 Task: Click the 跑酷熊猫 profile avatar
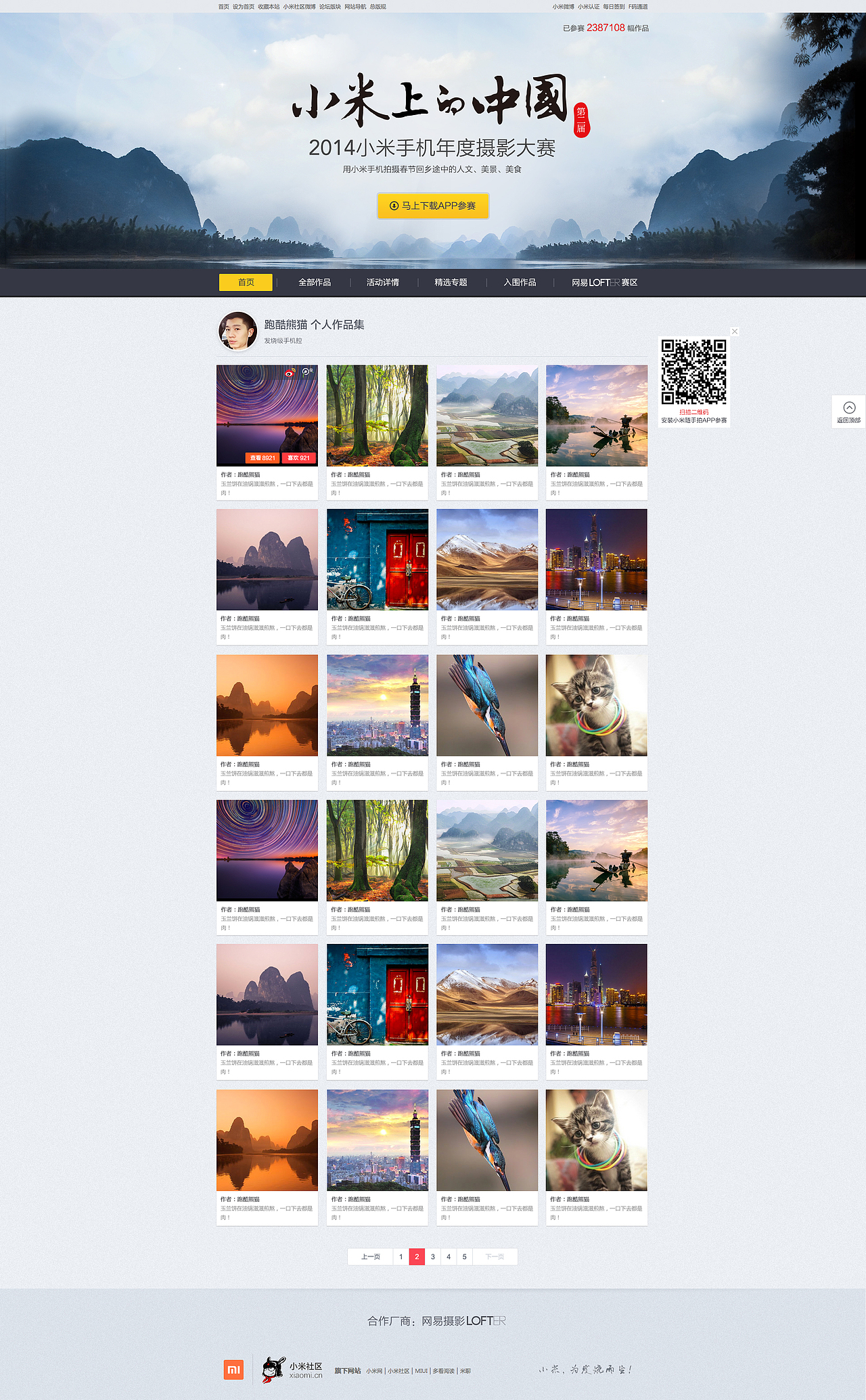(x=237, y=331)
